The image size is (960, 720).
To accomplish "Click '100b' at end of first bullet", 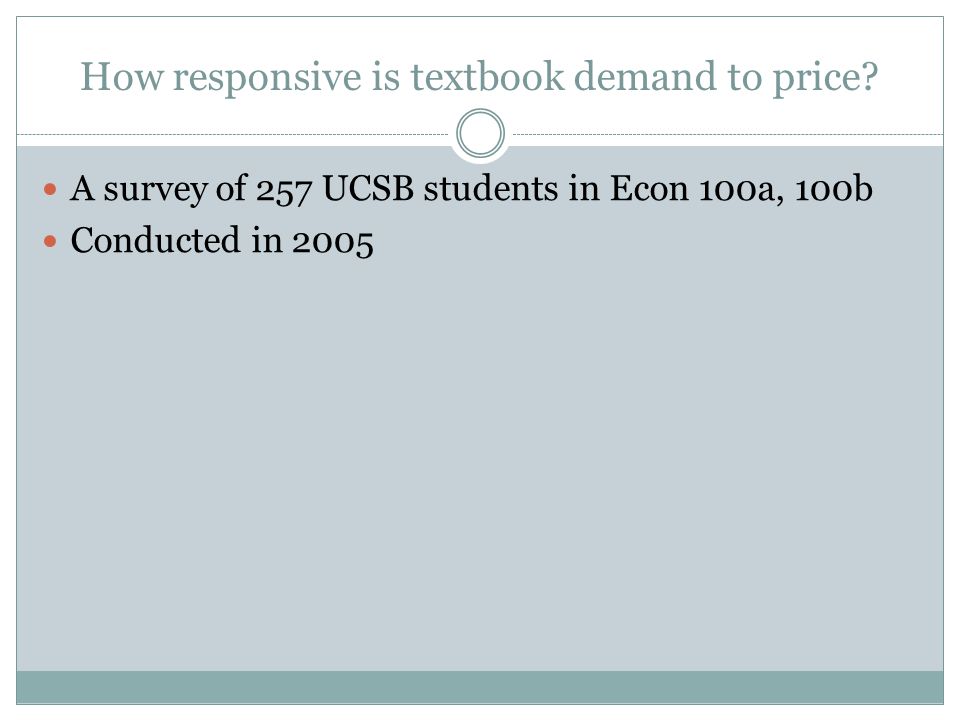I will tap(833, 189).
